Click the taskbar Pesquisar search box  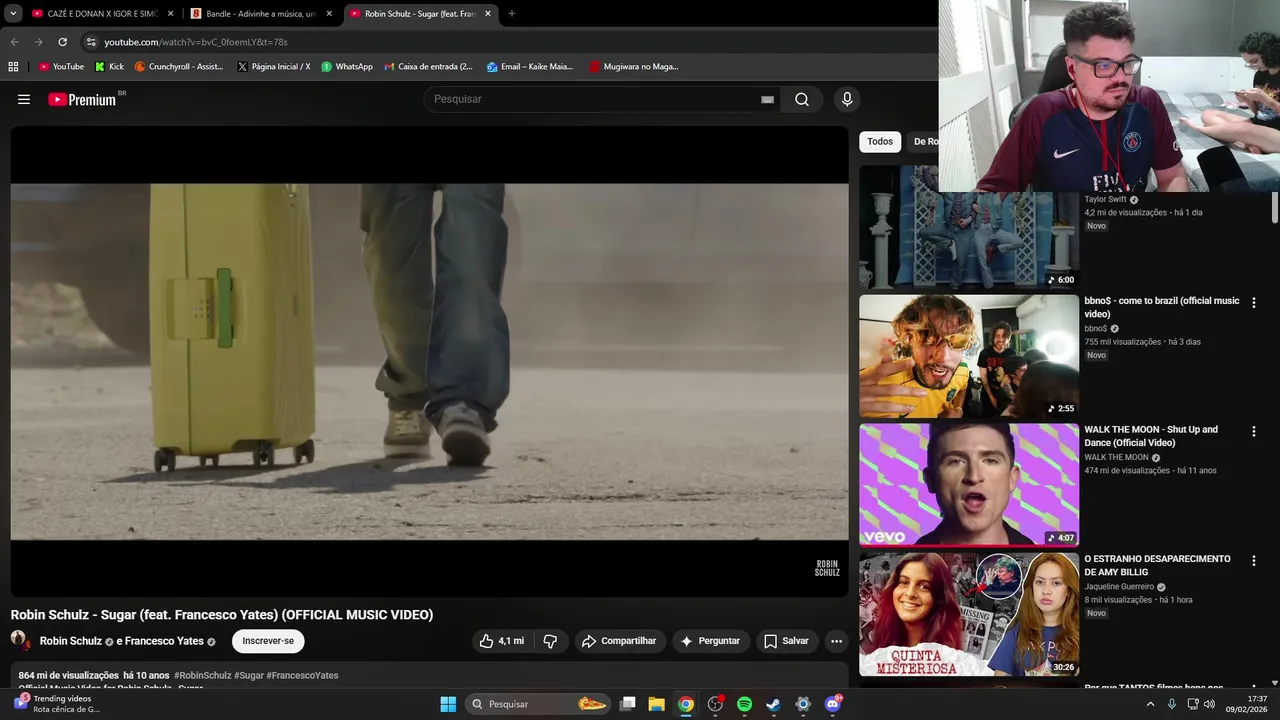pyautogui.click(x=539, y=704)
